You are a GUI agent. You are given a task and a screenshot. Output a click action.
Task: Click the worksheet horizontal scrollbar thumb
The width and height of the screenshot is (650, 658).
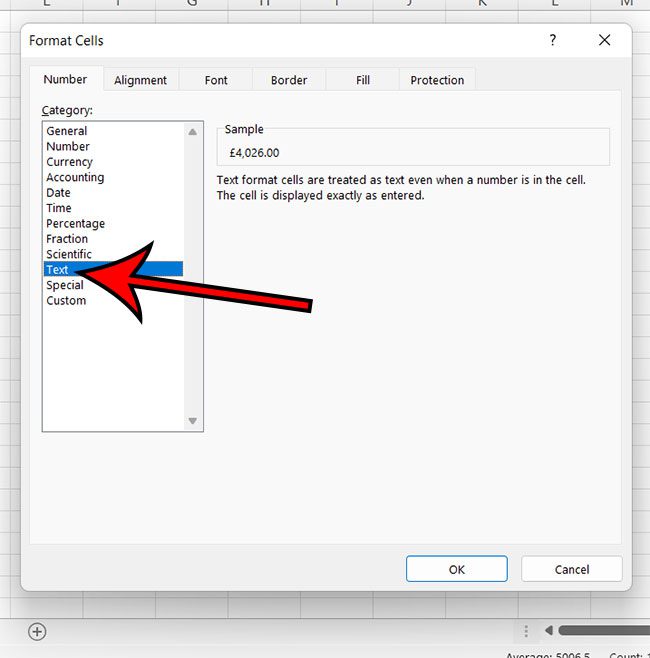(x=604, y=630)
